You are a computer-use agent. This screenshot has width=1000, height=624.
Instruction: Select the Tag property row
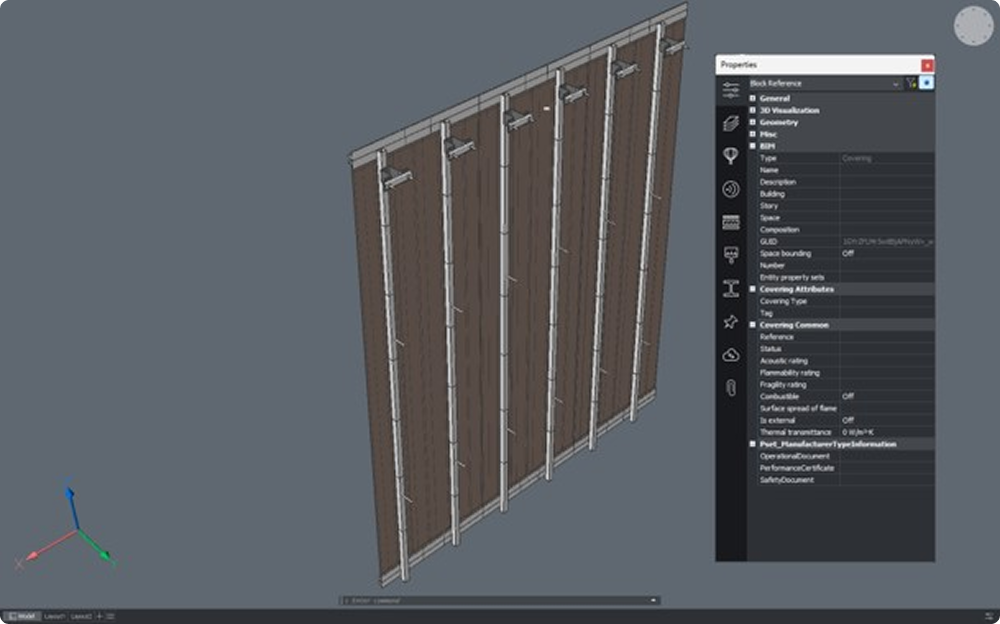pyautogui.click(x=846, y=313)
